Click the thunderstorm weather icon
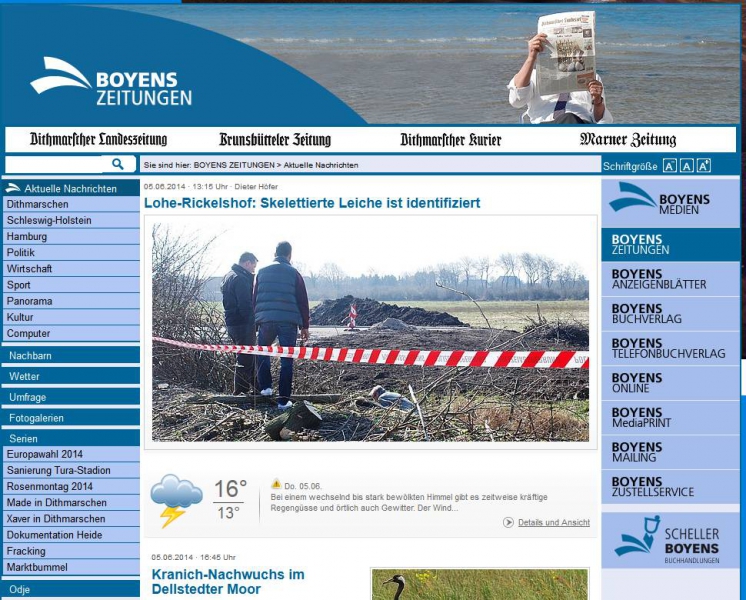Screen dimensions: 746x600 tap(176, 499)
